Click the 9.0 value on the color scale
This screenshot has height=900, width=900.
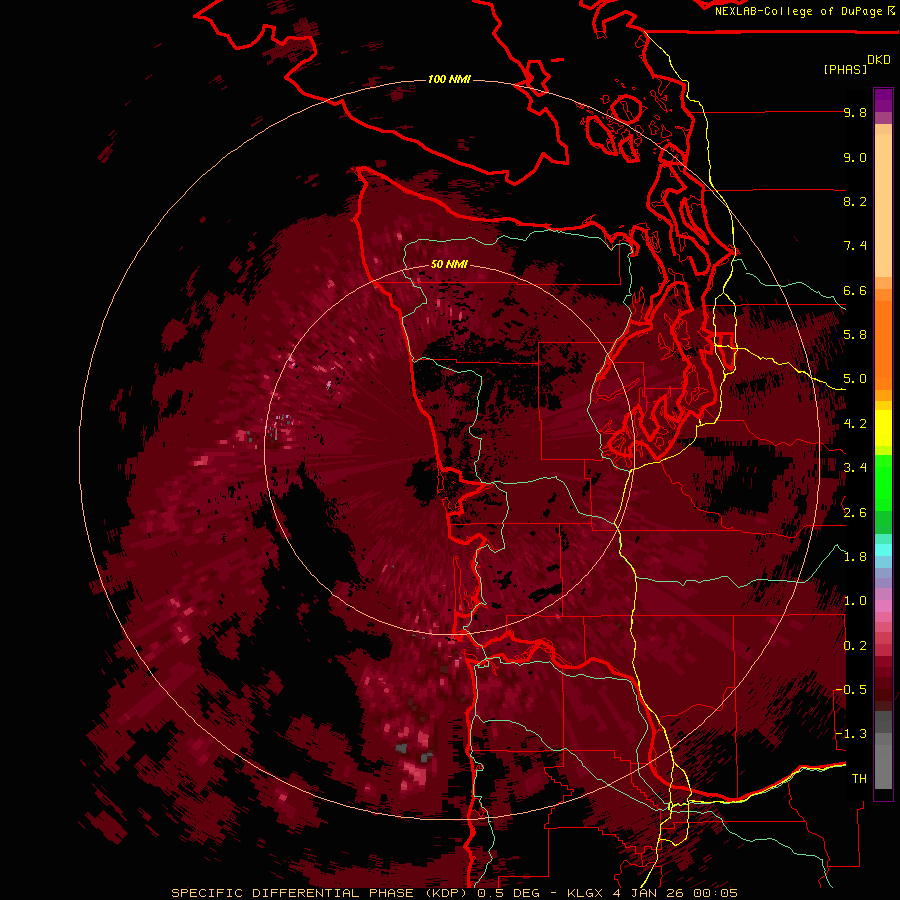[855, 157]
